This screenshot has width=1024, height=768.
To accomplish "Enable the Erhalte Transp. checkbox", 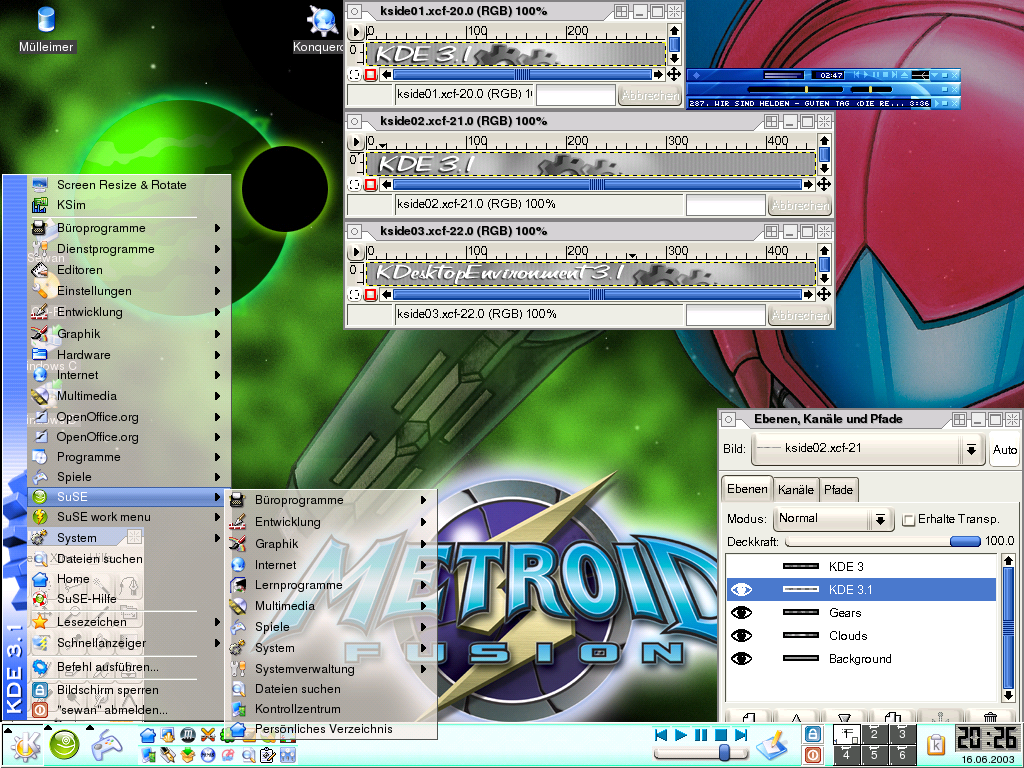I will 908,520.
